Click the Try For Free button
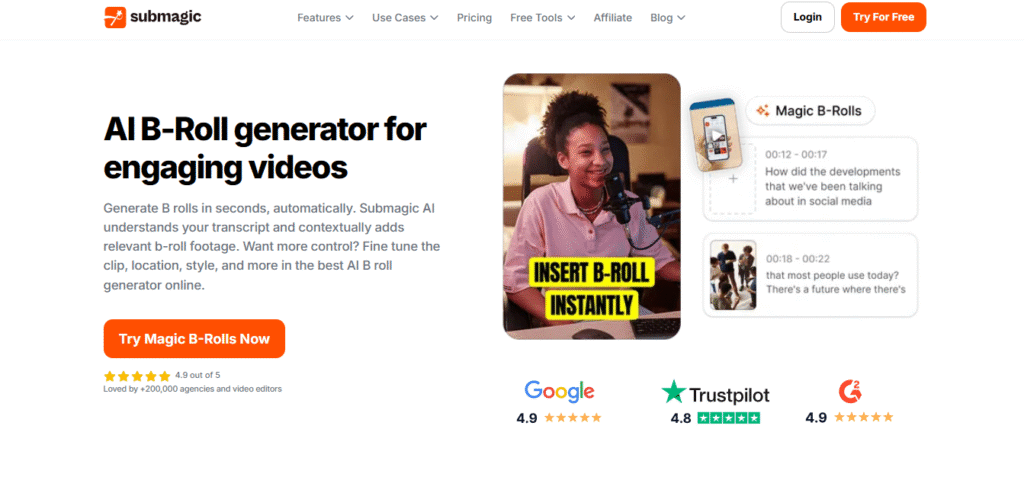This screenshot has width=1024, height=477. click(x=883, y=17)
